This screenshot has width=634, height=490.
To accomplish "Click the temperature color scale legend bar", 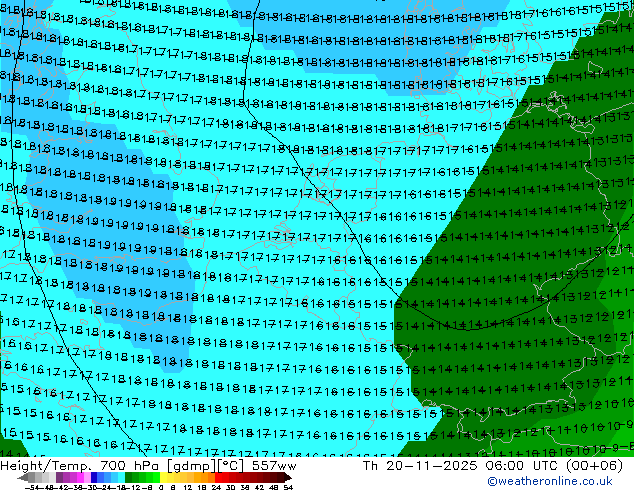I will tap(154, 477).
